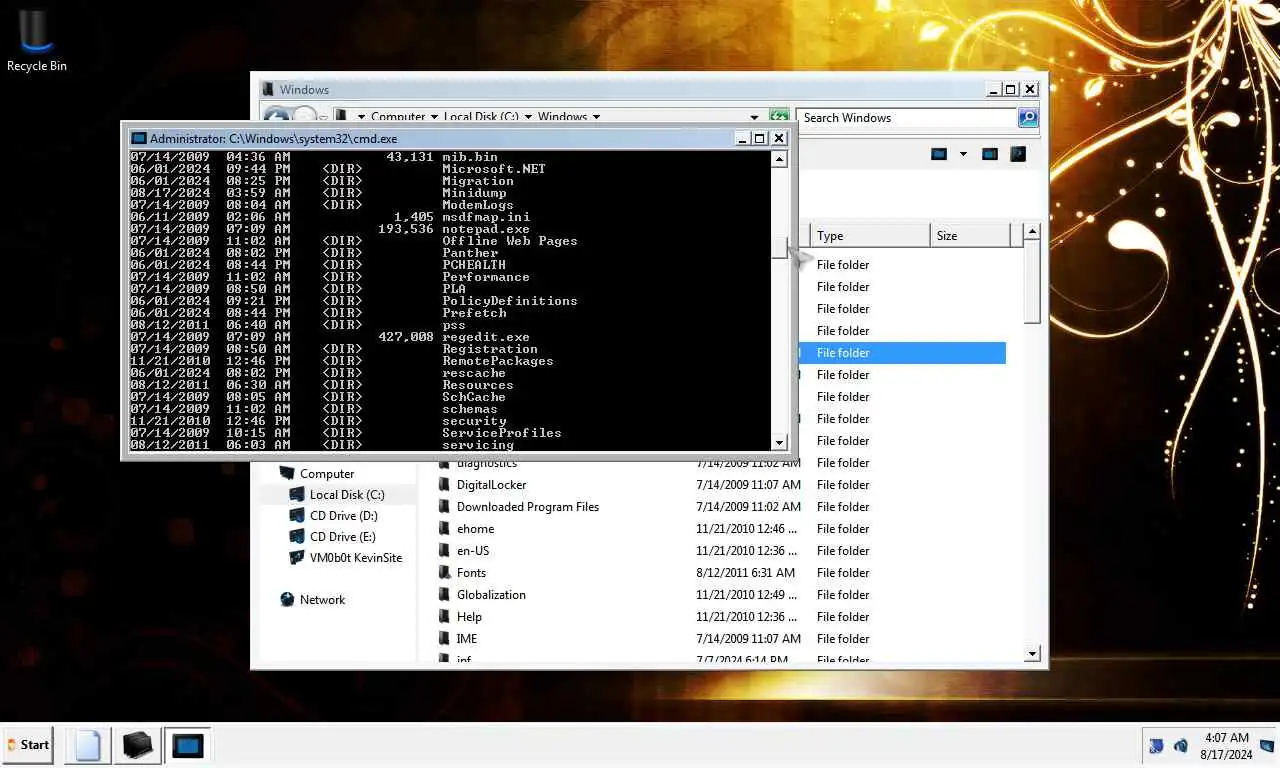
Task: Click the Start button on taskbar
Action: [x=28, y=744]
